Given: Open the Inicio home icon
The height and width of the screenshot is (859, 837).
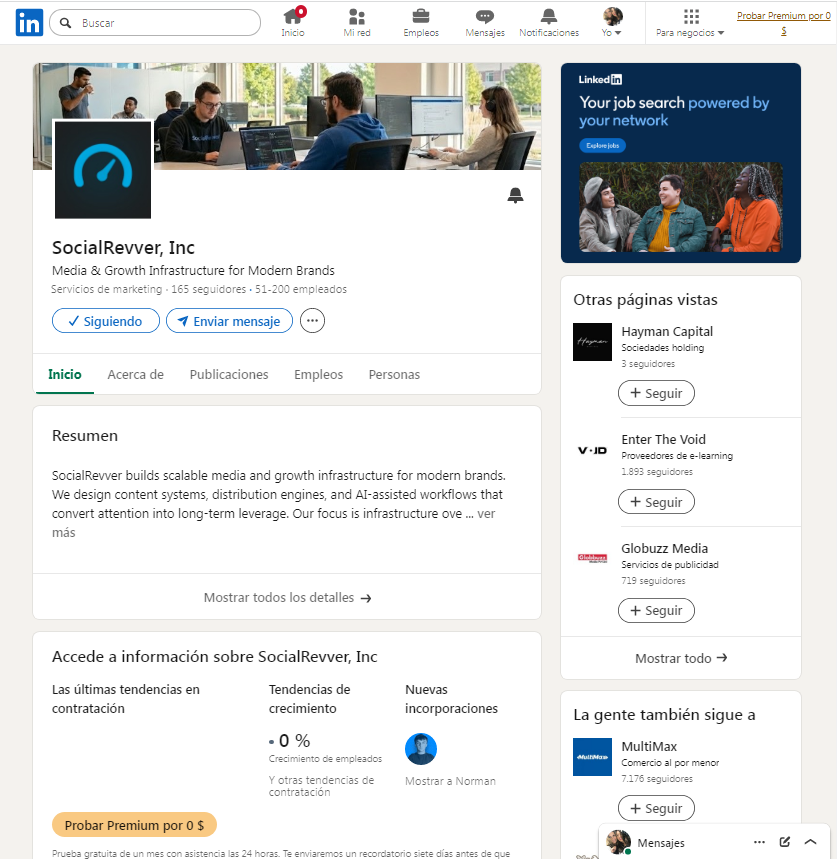Looking at the screenshot, I should pyautogui.click(x=293, y=16).
